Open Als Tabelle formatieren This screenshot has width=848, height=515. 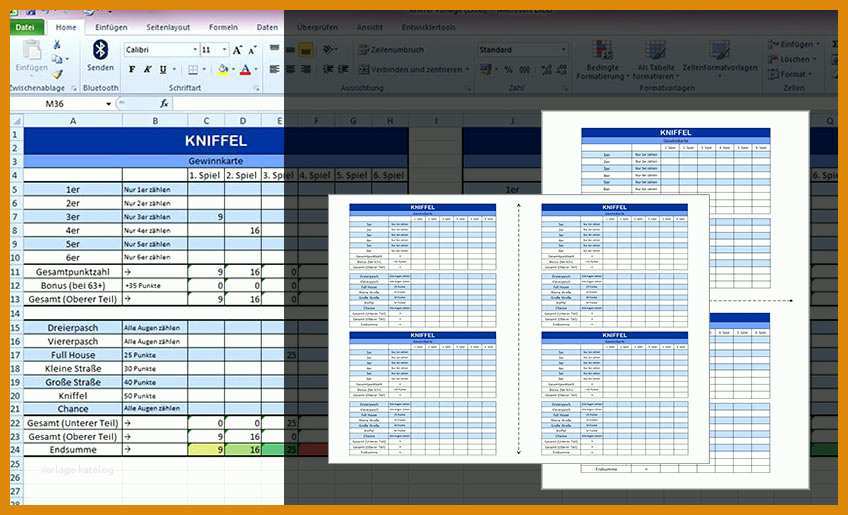pos(655,60)
